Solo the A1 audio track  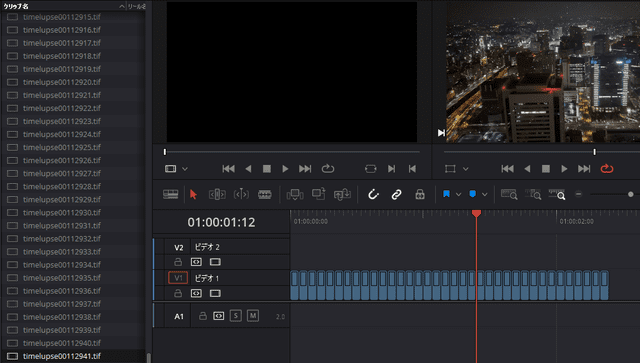(236, 316)
